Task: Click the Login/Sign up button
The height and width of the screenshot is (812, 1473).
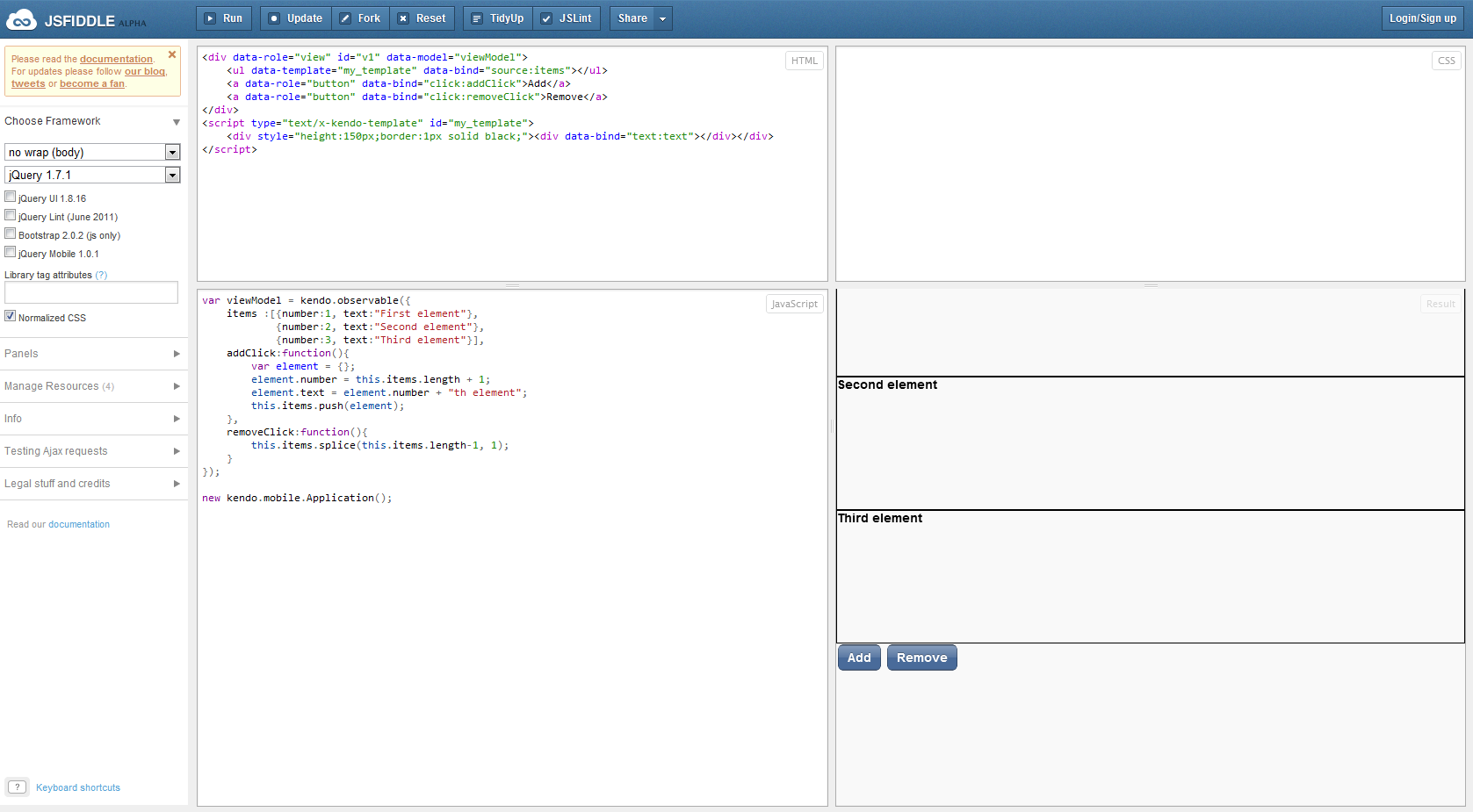Action: (x=1423, y=18)
